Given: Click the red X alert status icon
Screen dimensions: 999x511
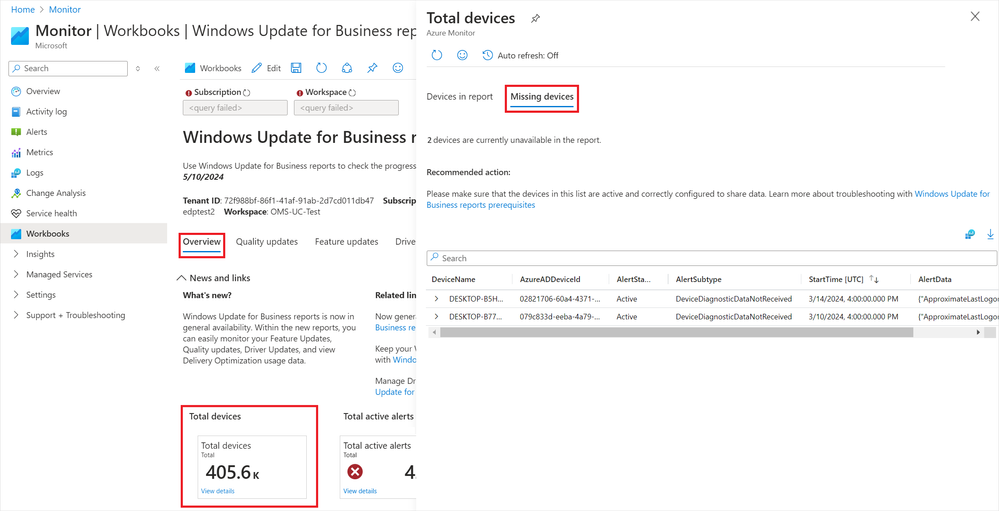Looking at the screenshot, I should [356, 472].
